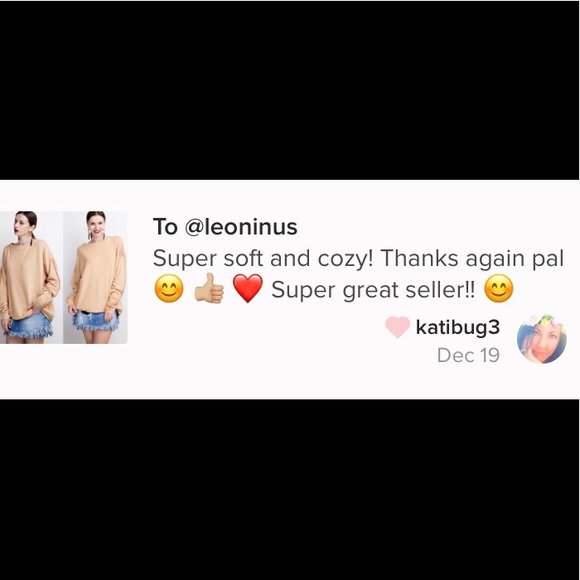580x580 pixels.
Task: Click the blue denim skirt in left photo
Action: (27, 325)
